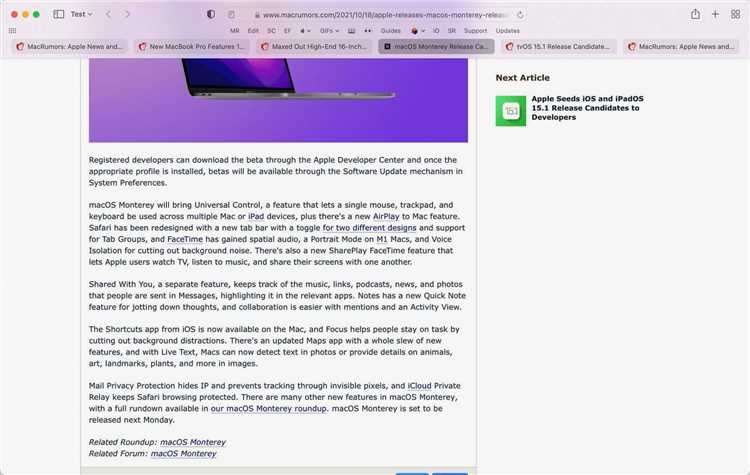The width and height of the screenshot is (750, 475).
Task: Open the Guides bookmark
Action: (390, 31)
